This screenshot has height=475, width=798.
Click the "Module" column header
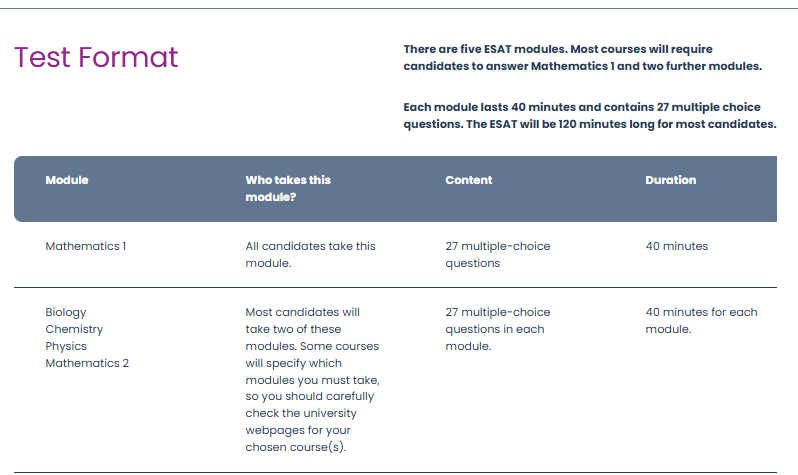67,180
